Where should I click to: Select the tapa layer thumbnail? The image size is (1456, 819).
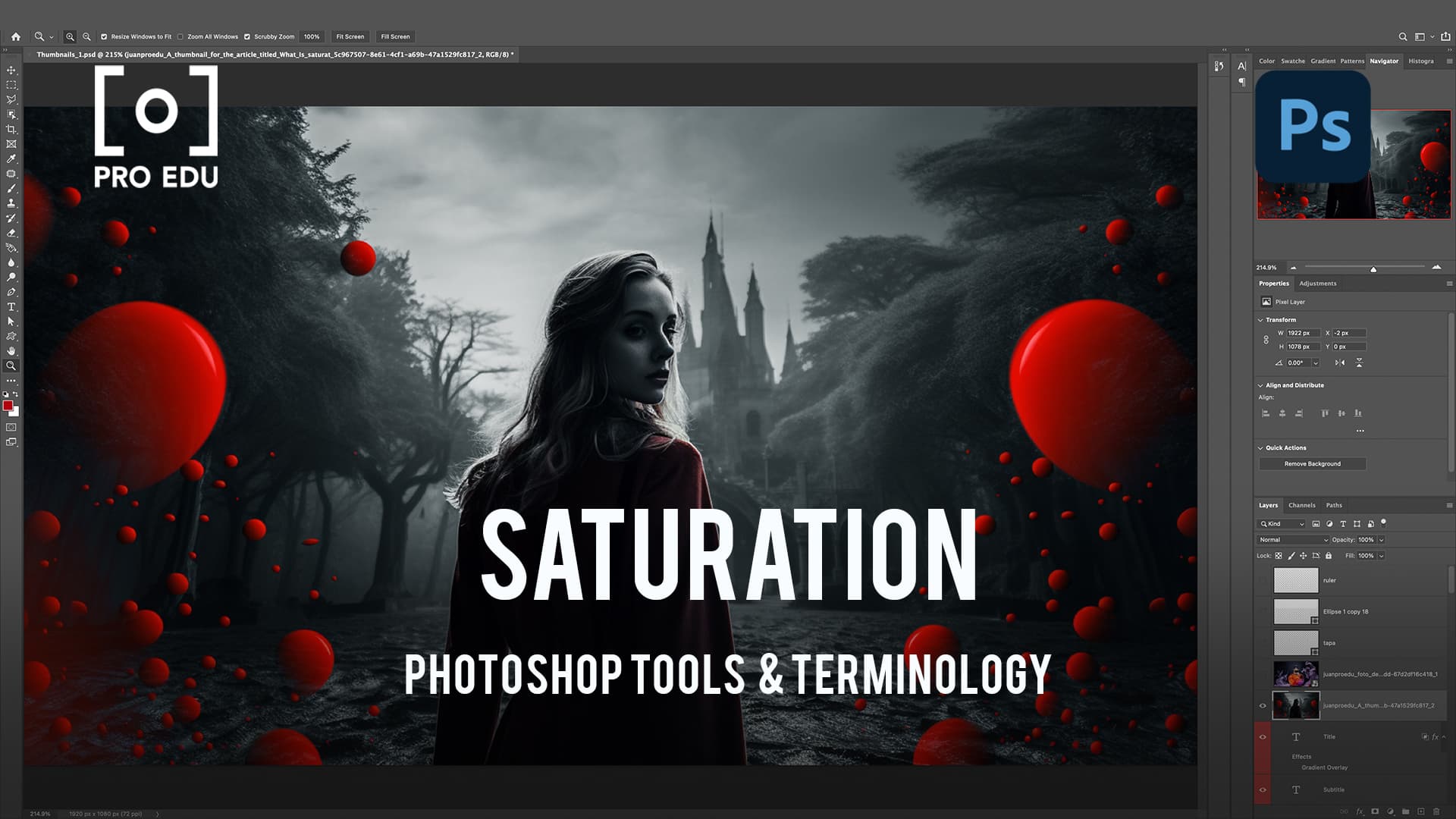1296,642
